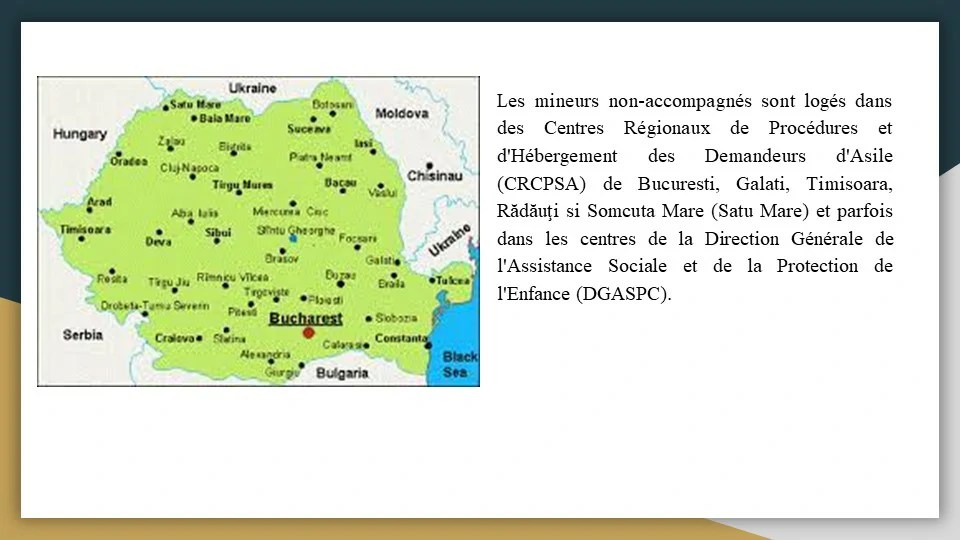Click the Hungary country label
Image resolution: width=960 pixels, height=540 pixels.
pyautogui.click(x=80, y=134)
